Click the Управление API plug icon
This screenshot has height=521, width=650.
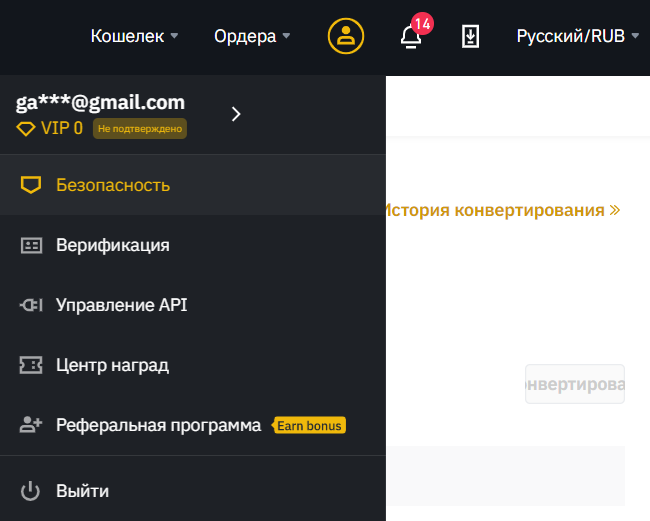31,305
